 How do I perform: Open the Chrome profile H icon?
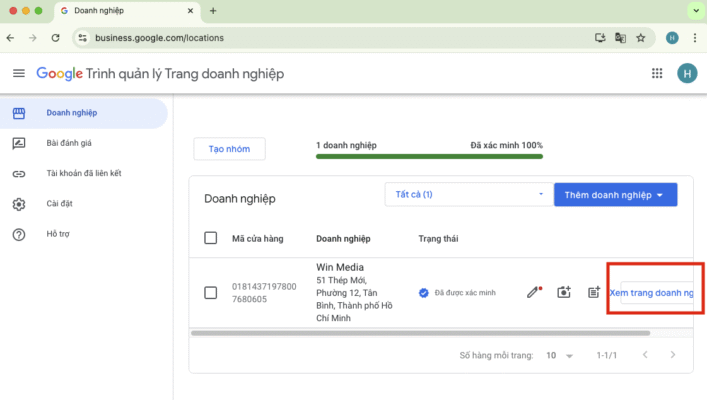click(672, 38)
